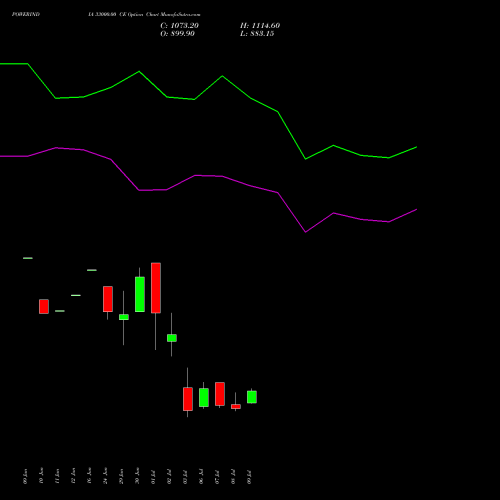Select the flat green dash candle for 09 Jun
The height and width of the screenshot is (500, 500).
[28, 258]
